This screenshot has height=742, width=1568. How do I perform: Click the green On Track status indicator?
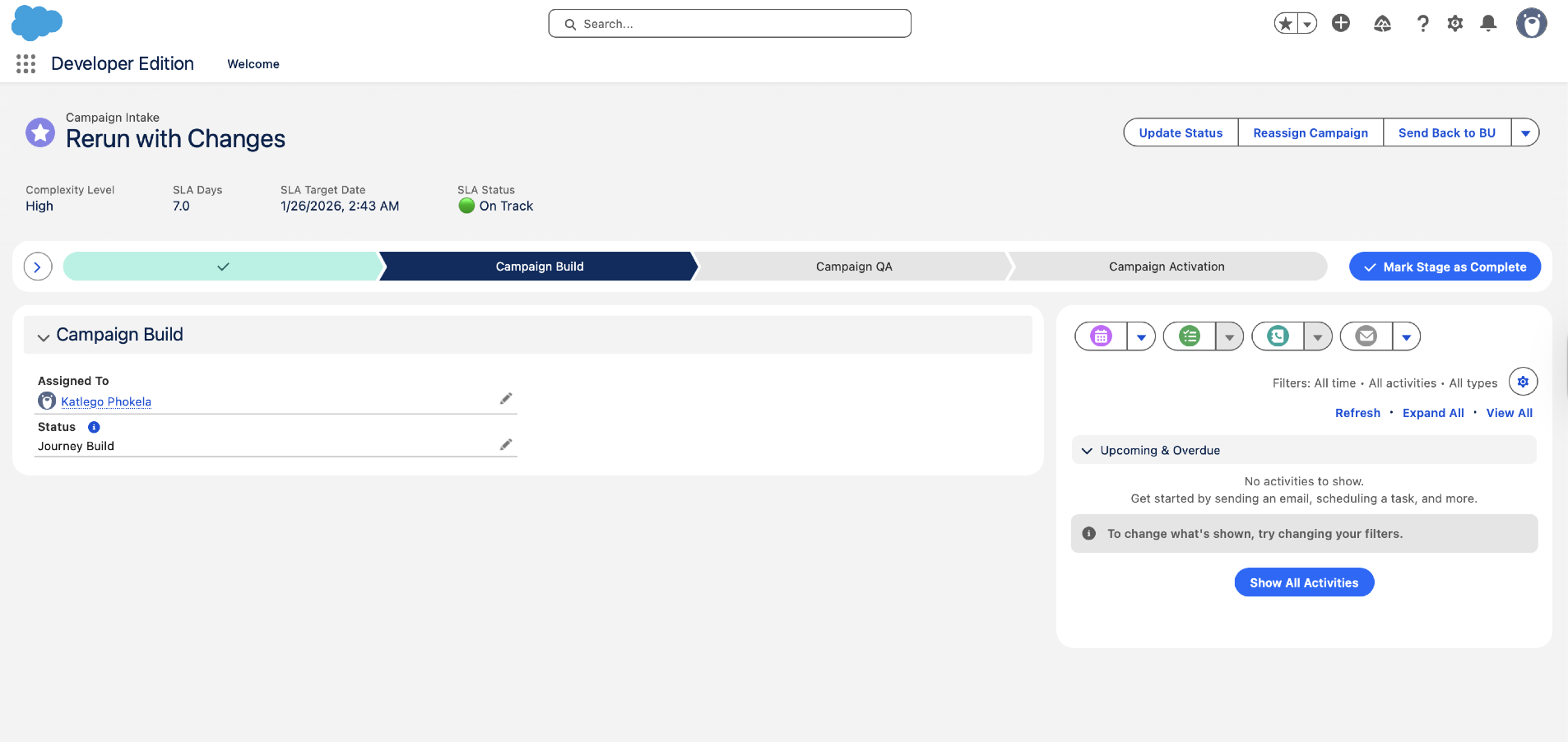(x=466, y=206)
